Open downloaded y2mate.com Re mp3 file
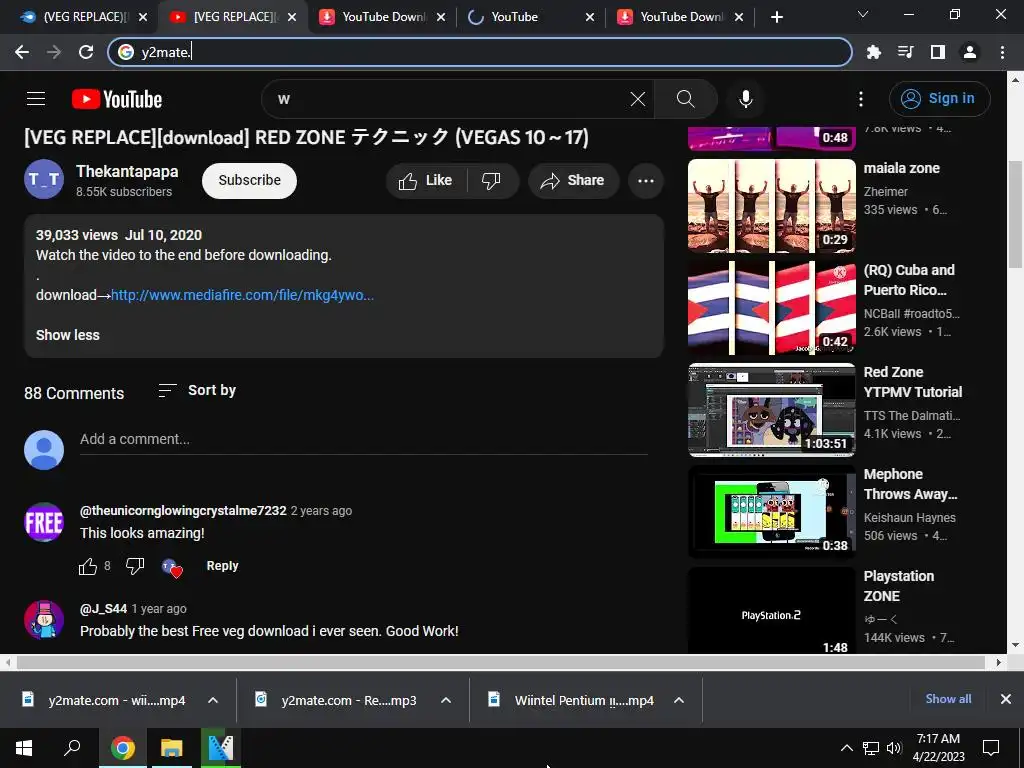 click(x=337, y=700)
